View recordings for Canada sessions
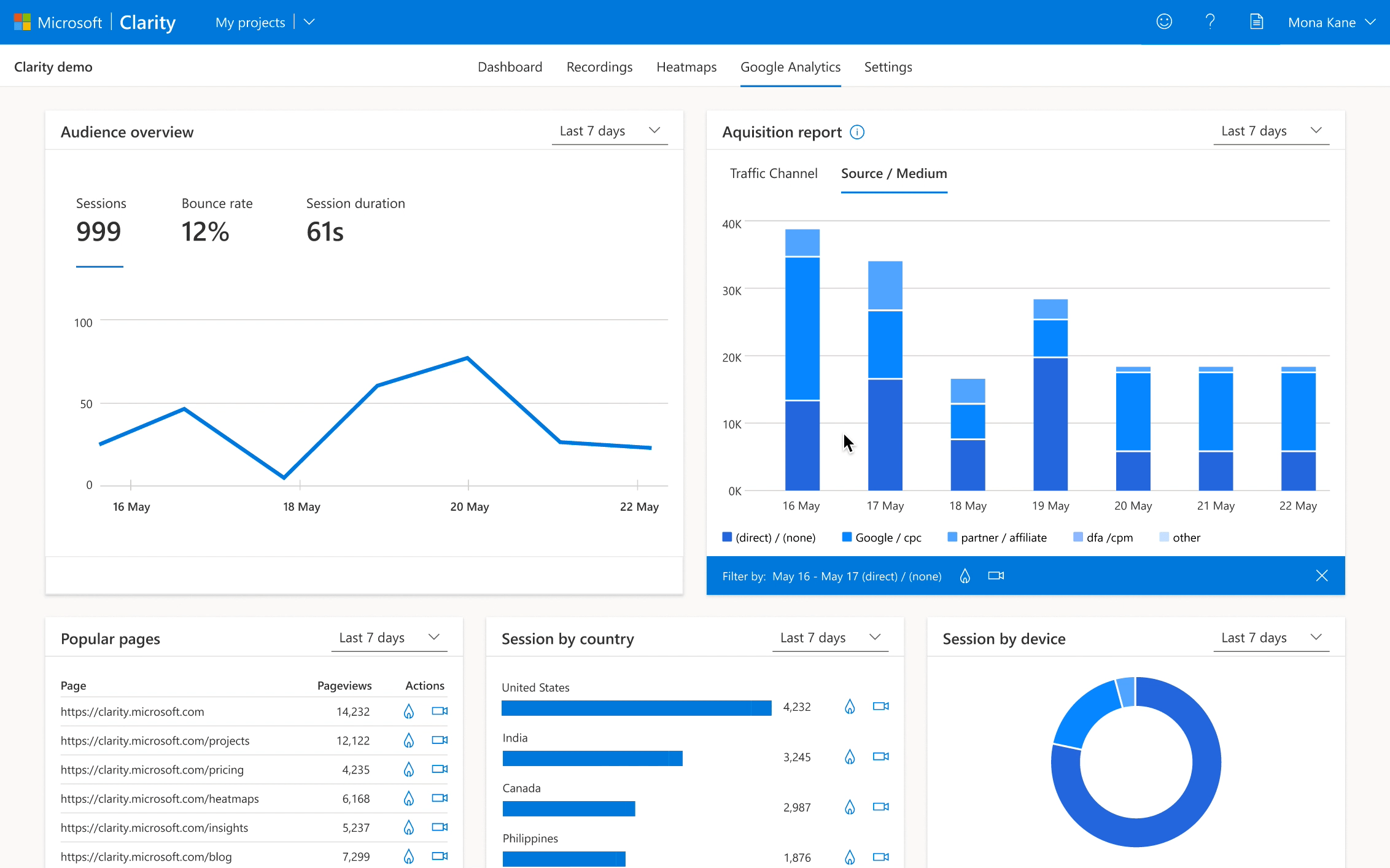This screenshot has height=868, width=1390. click(881, 807)
